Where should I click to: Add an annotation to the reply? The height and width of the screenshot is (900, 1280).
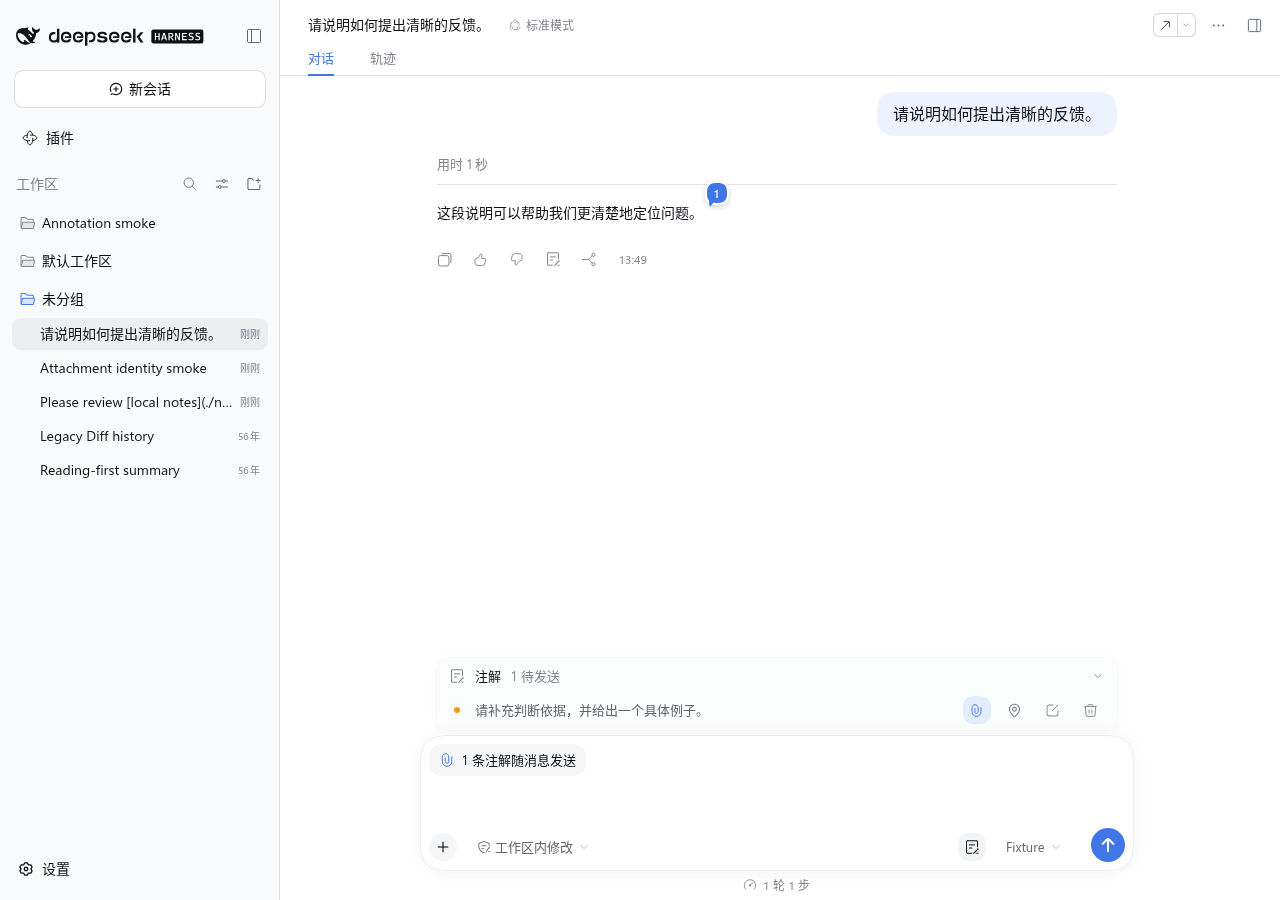553,260
